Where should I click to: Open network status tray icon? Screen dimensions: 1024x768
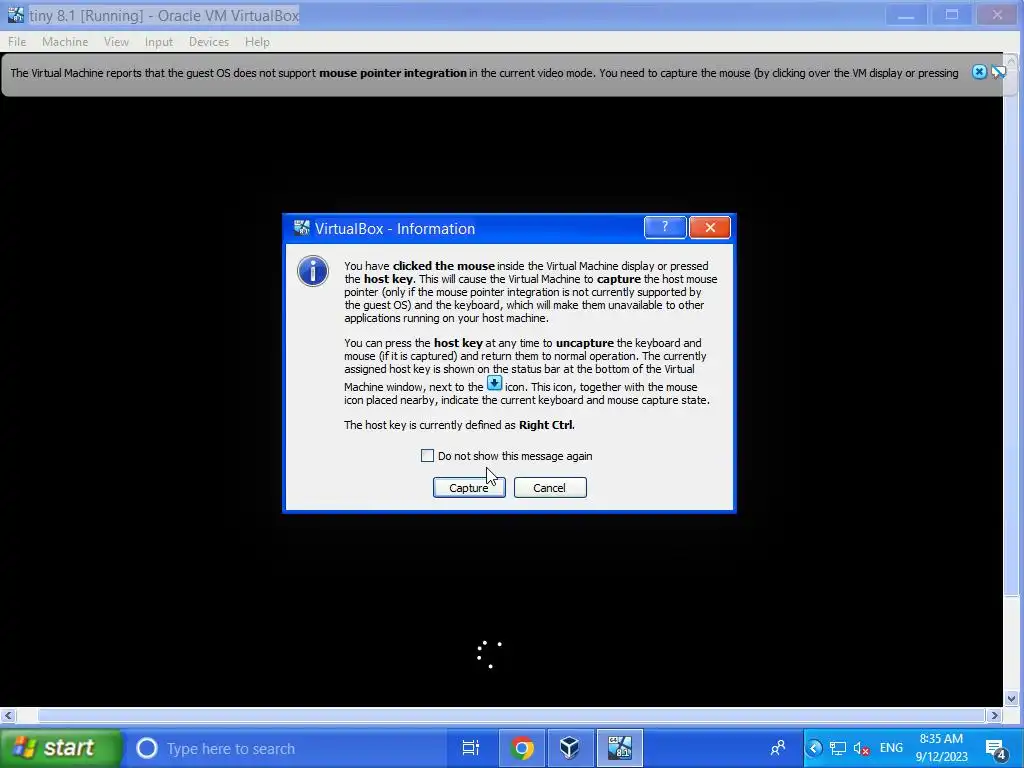click(837, 748)
